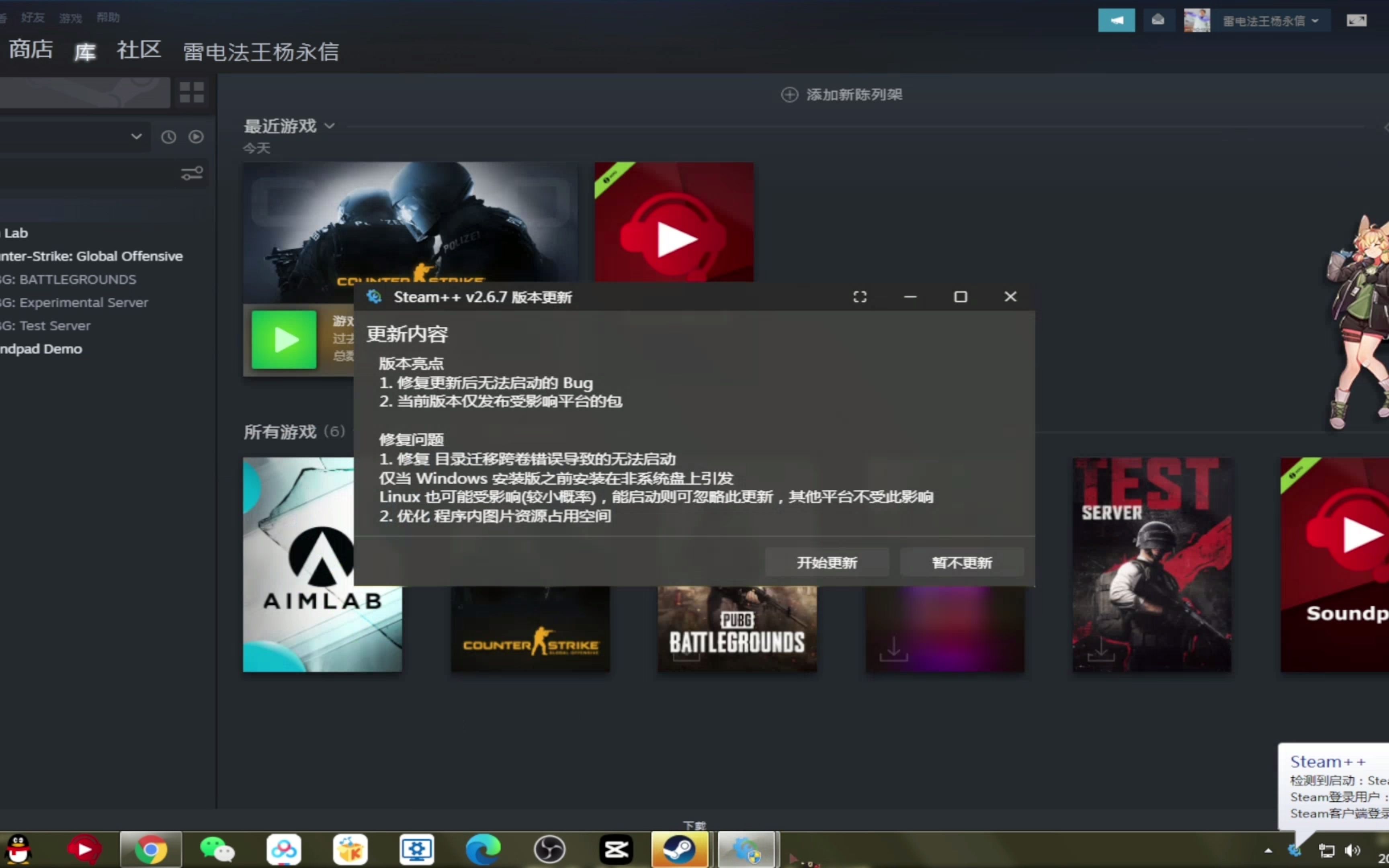Viewport: 1389px width, 868px height.
Task: Open the Steam inbox envelope icon
Action: 1157,20
